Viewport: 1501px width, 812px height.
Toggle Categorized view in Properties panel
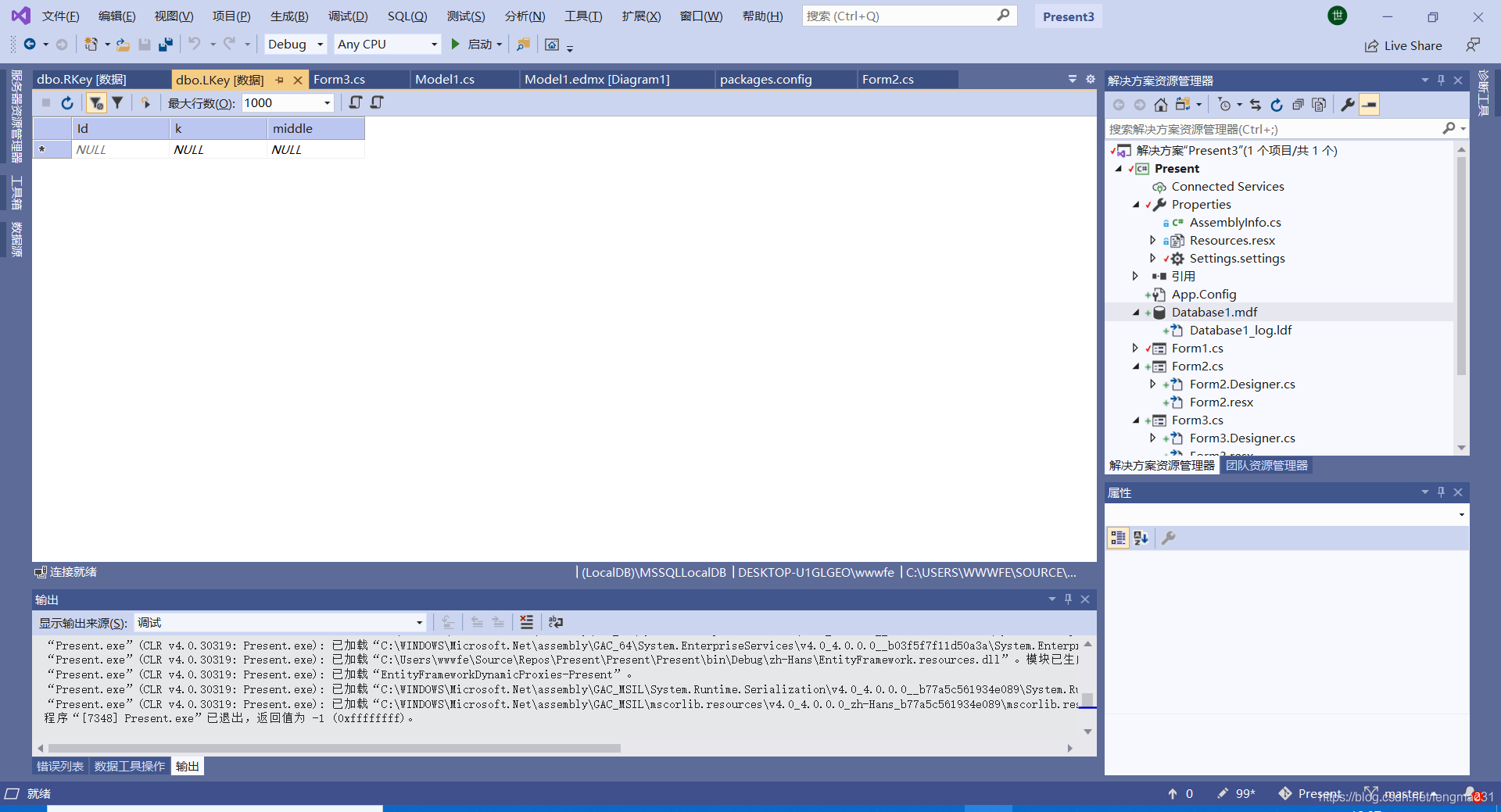[1118, 538]
